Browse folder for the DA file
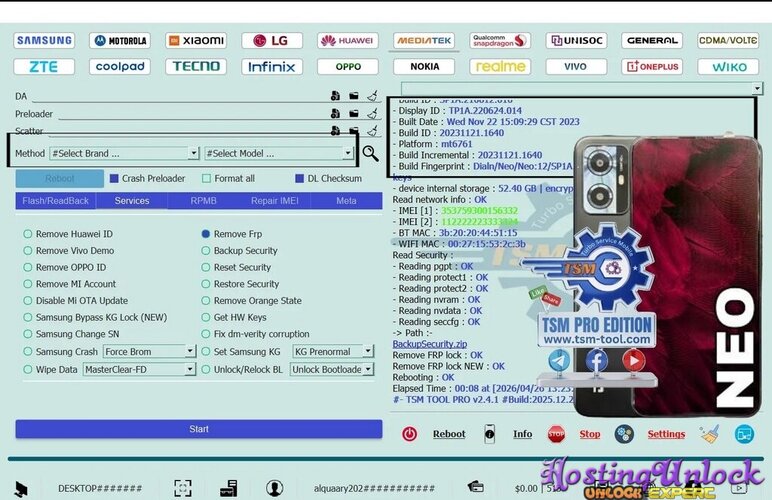This screenshot has height=500, width=772. (x=354, y=96)
